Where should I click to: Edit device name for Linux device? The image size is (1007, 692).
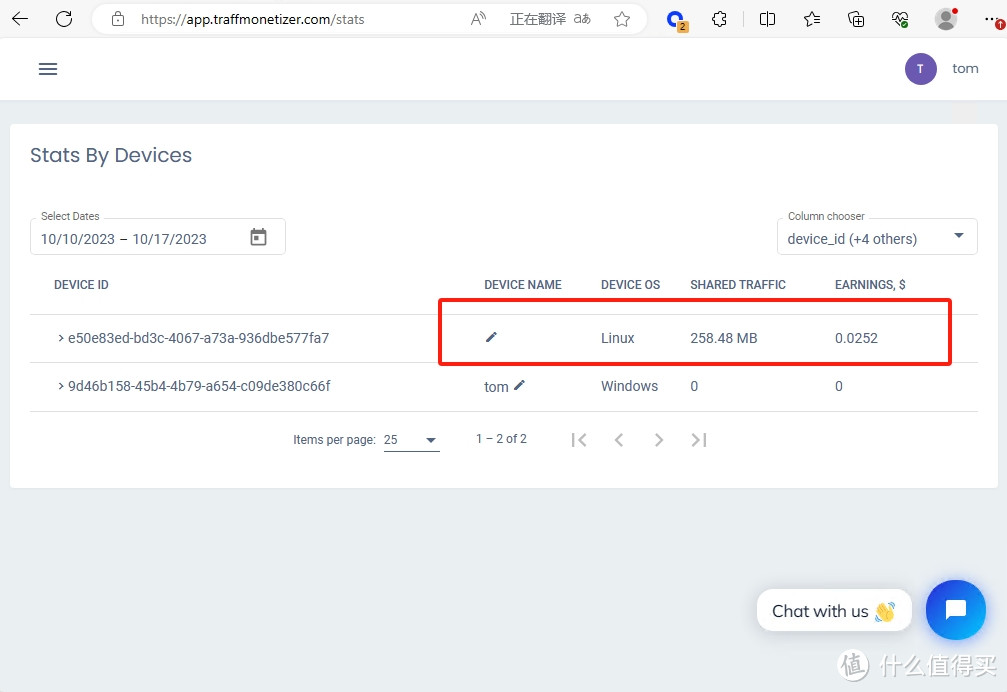[x=491, y=337]
